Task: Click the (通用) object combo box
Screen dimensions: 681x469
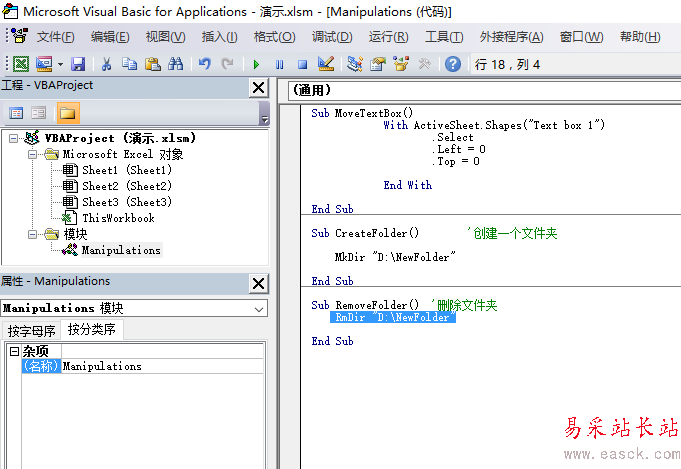Action: [x=484, y=90]
